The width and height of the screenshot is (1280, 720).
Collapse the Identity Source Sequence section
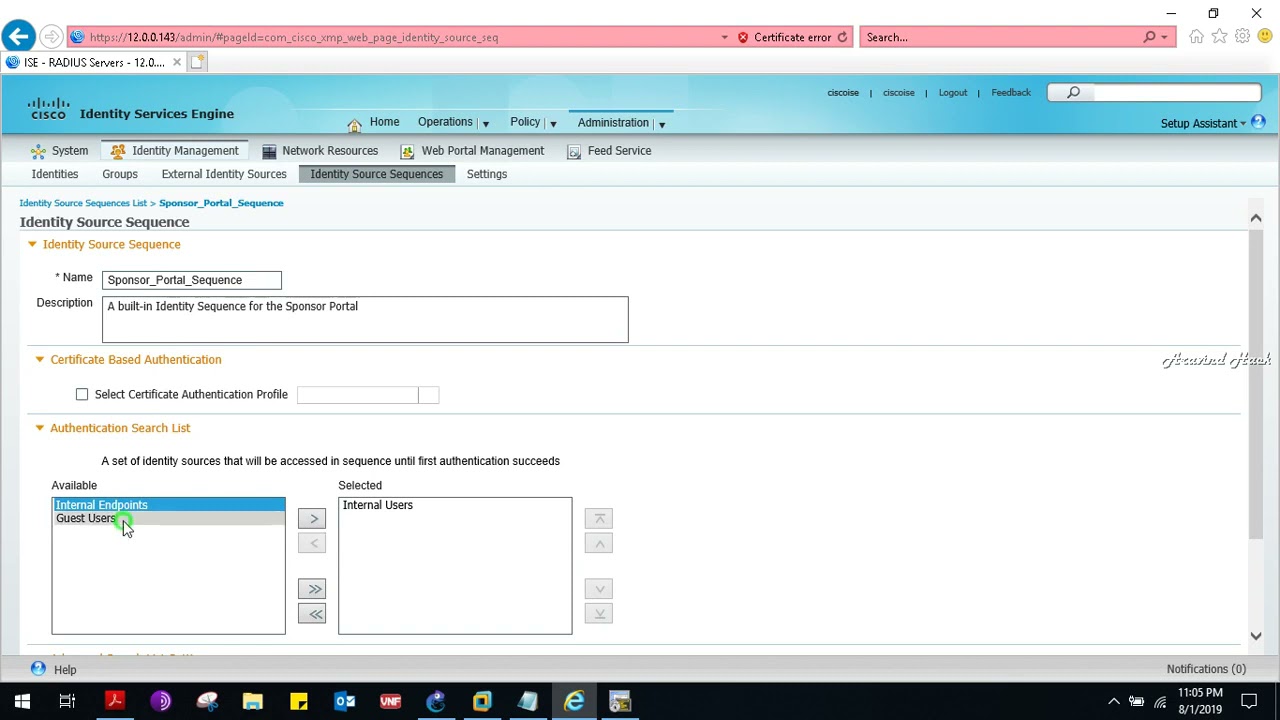point(32,244)
